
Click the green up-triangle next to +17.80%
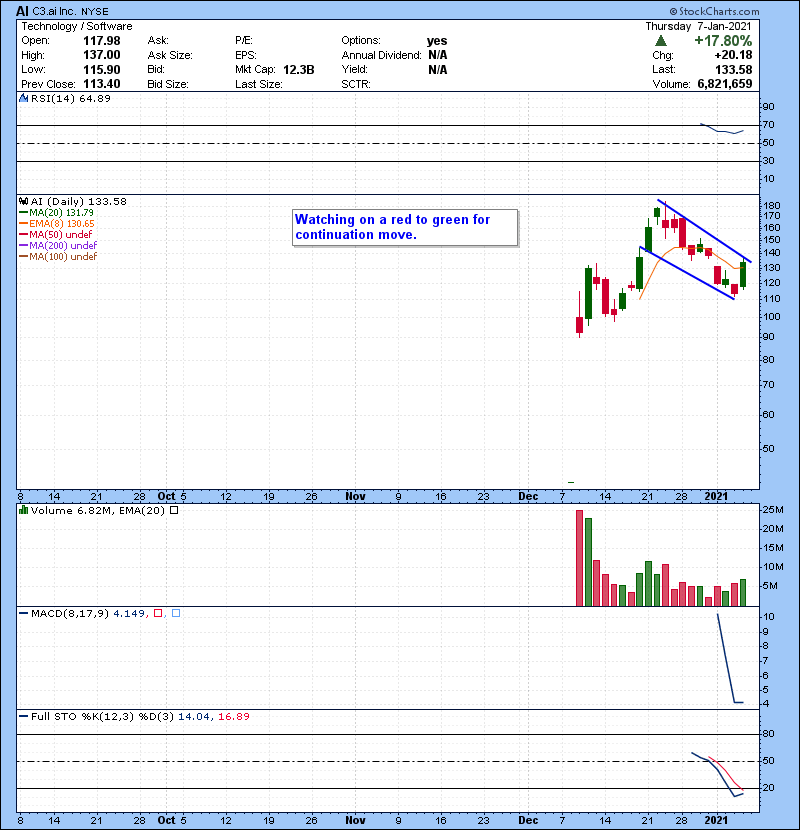pos(660,41)
